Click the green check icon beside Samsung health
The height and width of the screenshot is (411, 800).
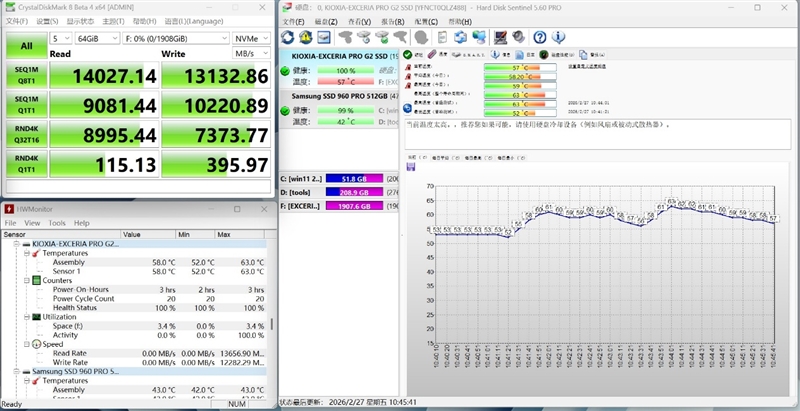pyautogui.click(x=285, y=111)
